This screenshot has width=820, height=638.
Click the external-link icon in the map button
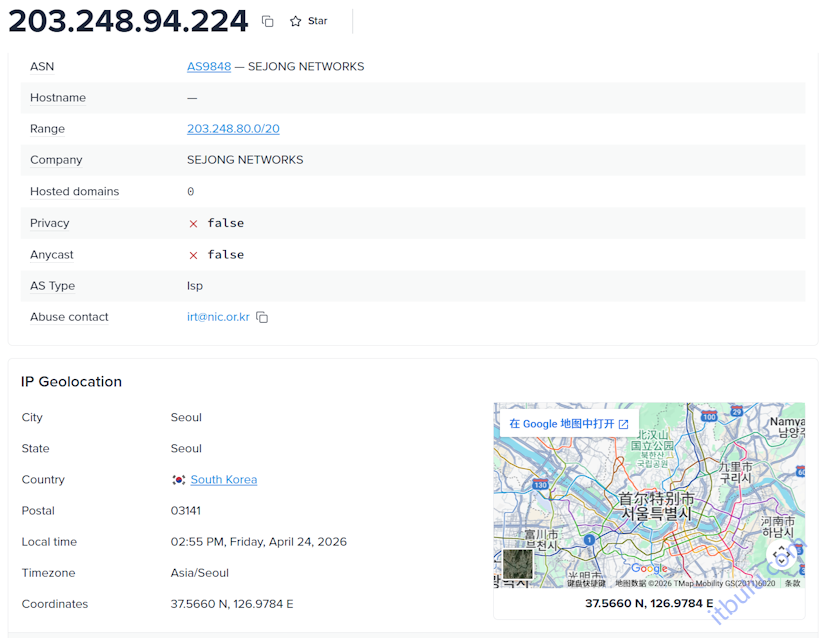click(625, 423)
